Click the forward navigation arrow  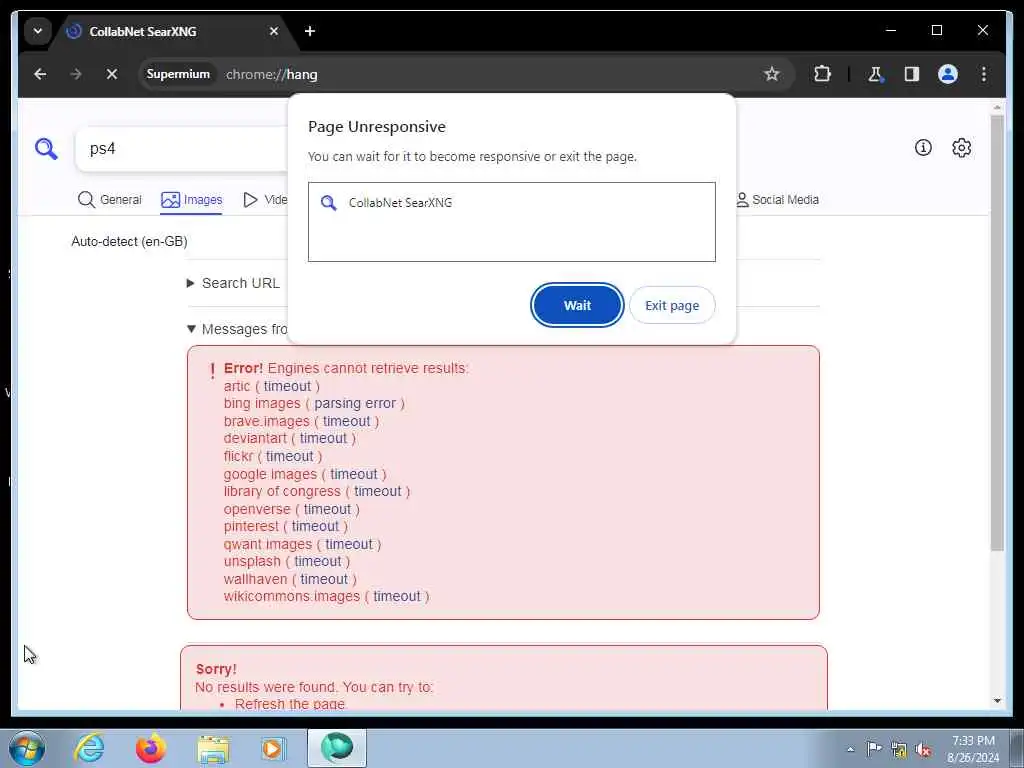76,74
